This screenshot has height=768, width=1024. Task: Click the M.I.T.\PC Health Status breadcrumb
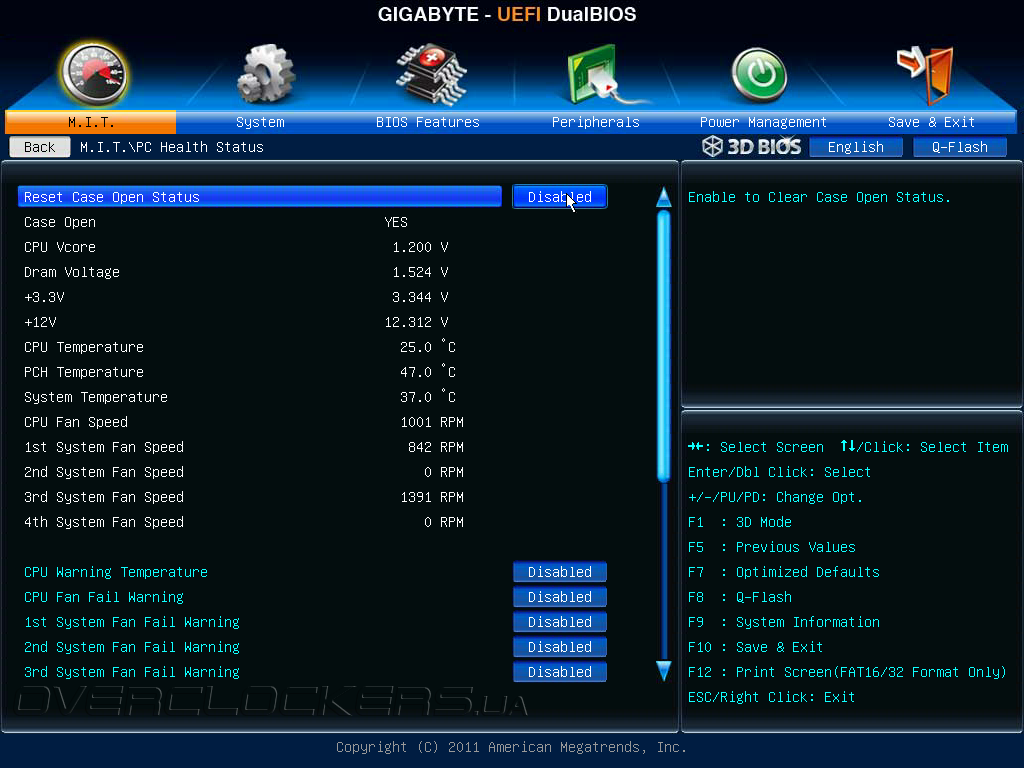point(172,147)
